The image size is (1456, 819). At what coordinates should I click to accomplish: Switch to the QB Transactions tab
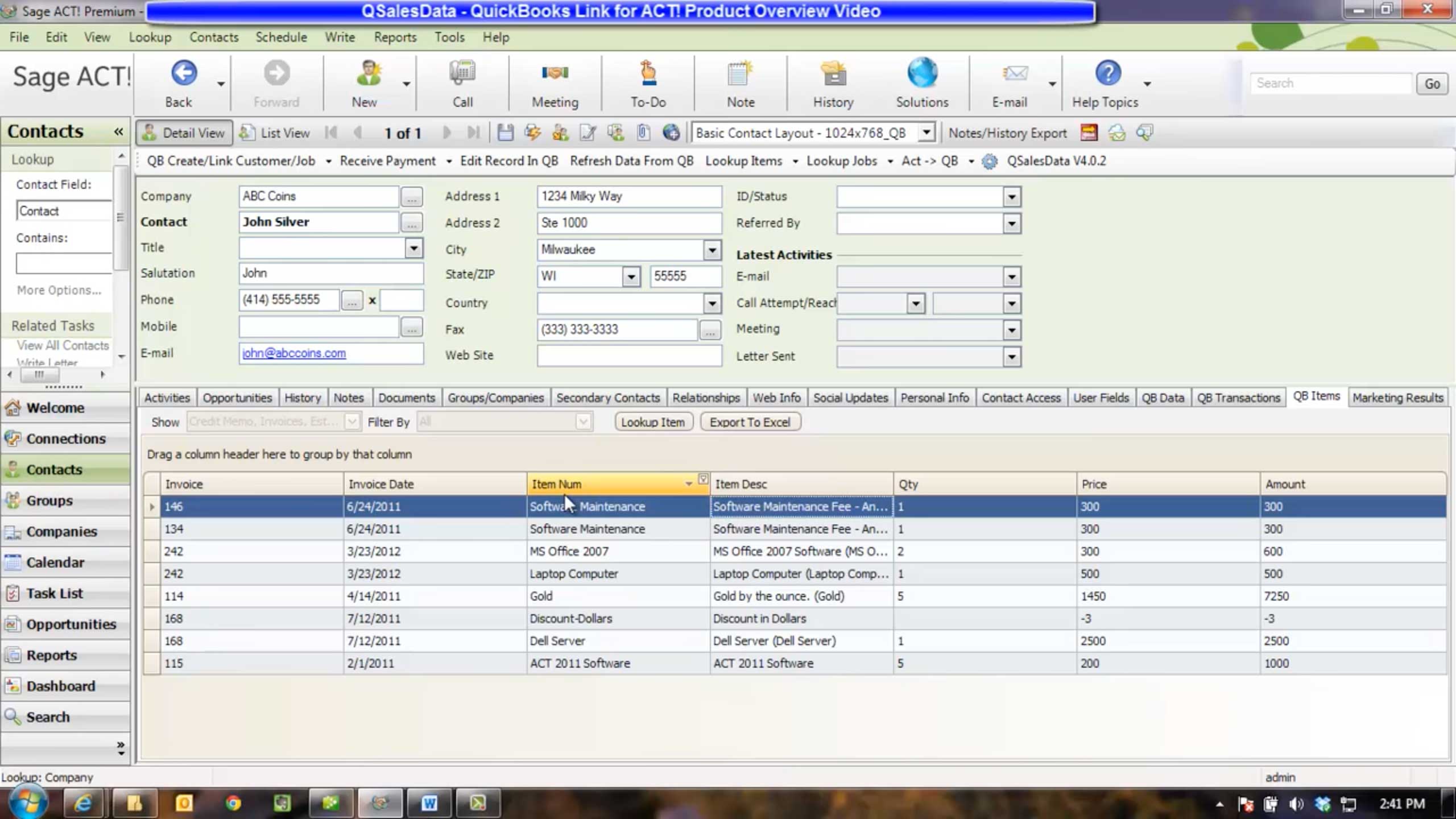coord(1238,398)
